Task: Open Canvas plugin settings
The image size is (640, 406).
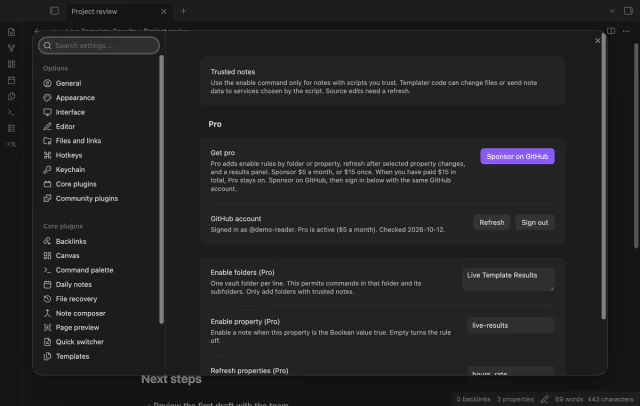Action: click(61, 256)
